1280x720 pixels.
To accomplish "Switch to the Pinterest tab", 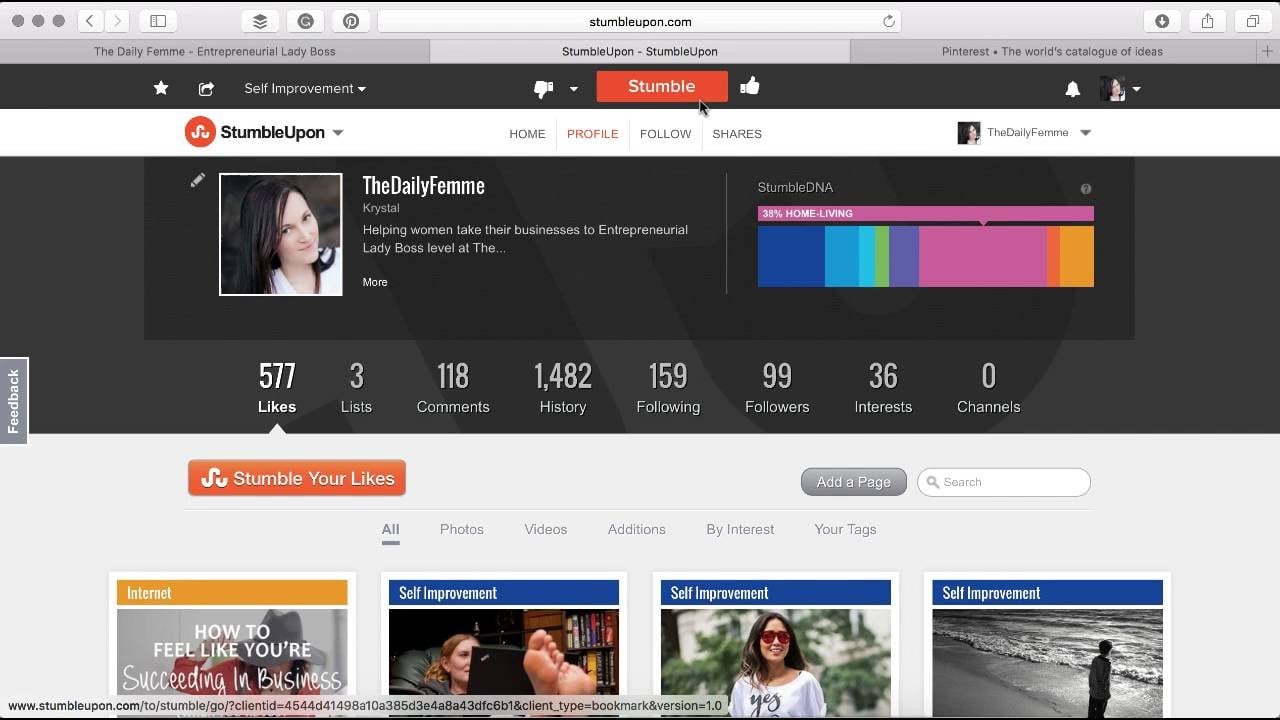I will pyautogui.click(x=1052, y=51).
